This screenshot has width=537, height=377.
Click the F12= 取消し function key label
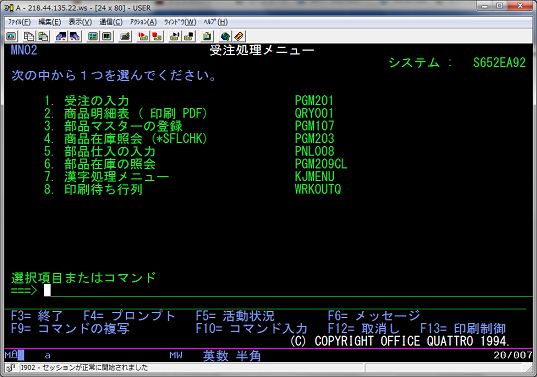coord(363,328)
